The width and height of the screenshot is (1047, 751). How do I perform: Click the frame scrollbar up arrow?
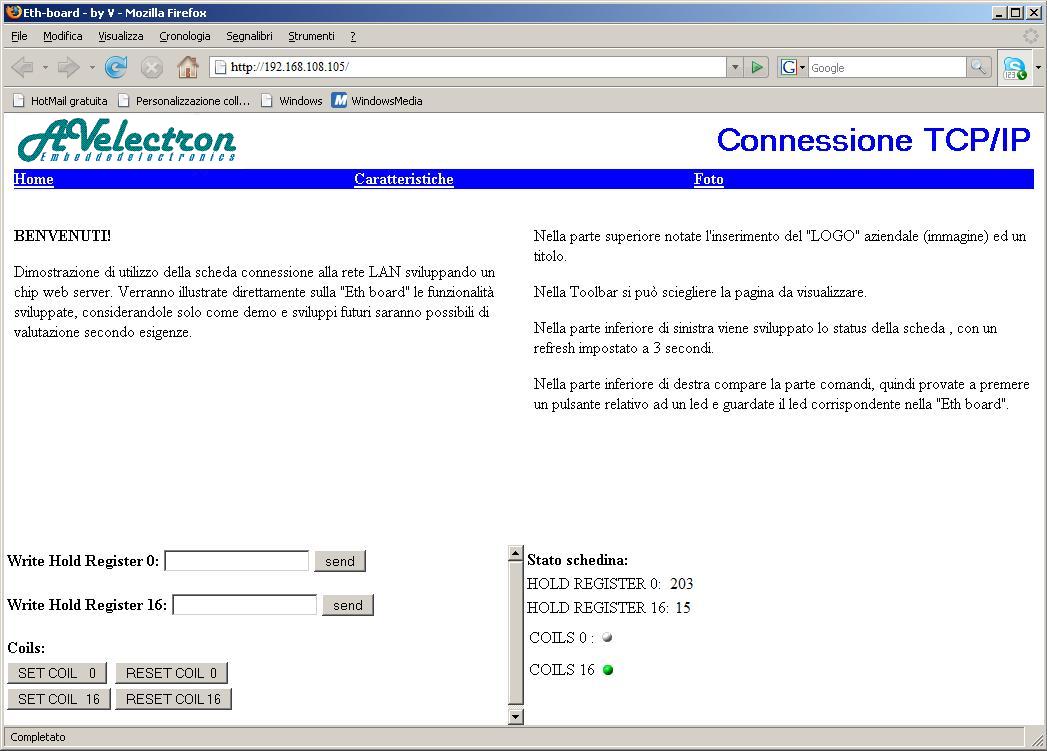click(x=515, y=553)
